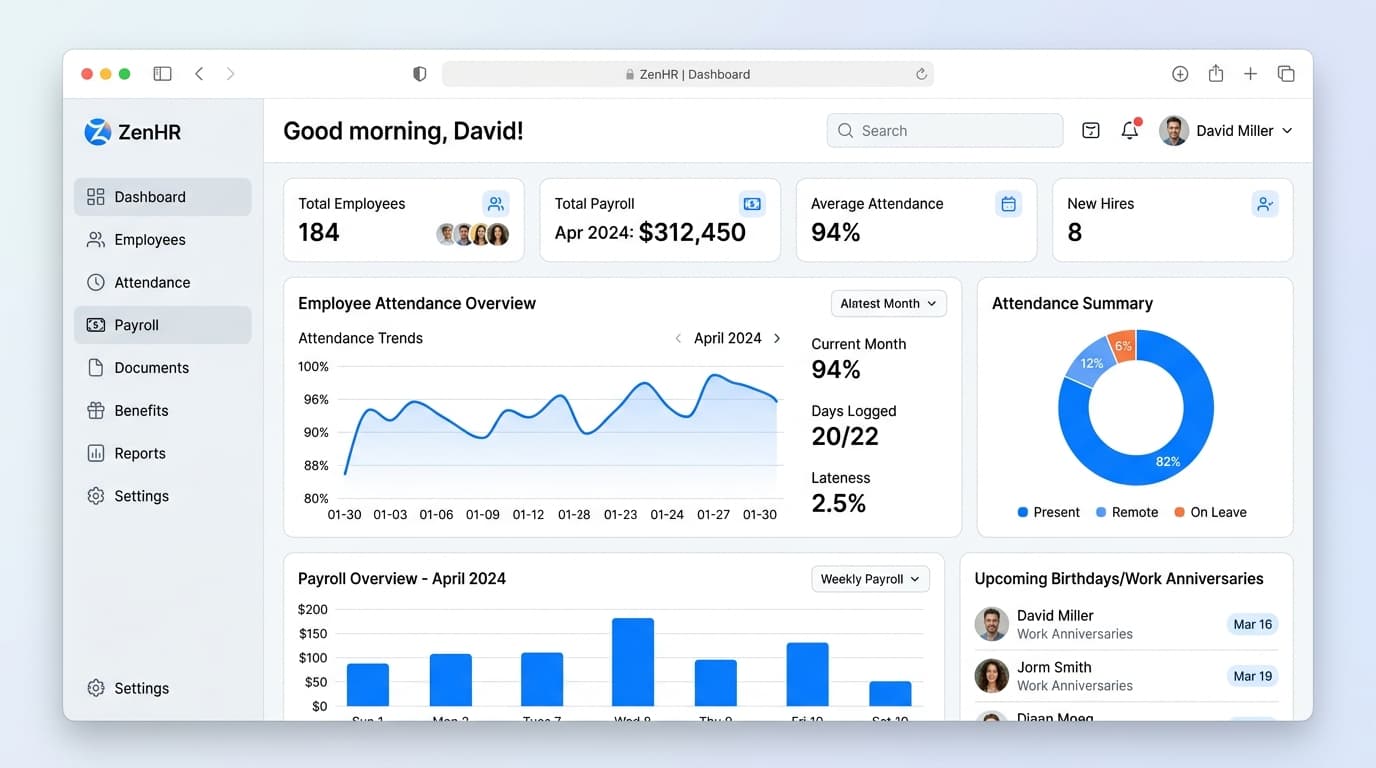
Task: Go to the month before April 2024
Action: (678, 339)
